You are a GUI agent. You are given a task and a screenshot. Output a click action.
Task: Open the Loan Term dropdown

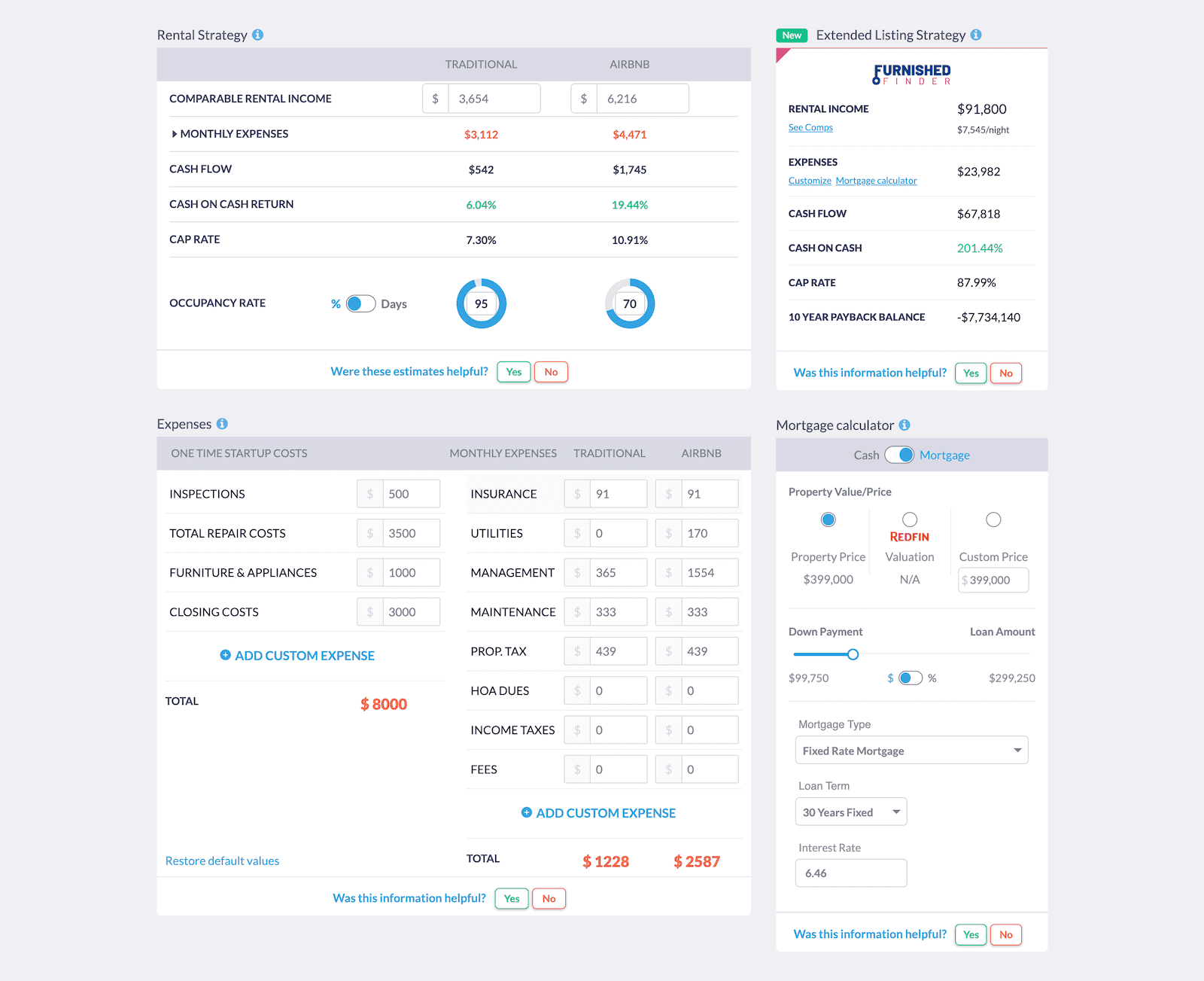[x=850, y=812]
